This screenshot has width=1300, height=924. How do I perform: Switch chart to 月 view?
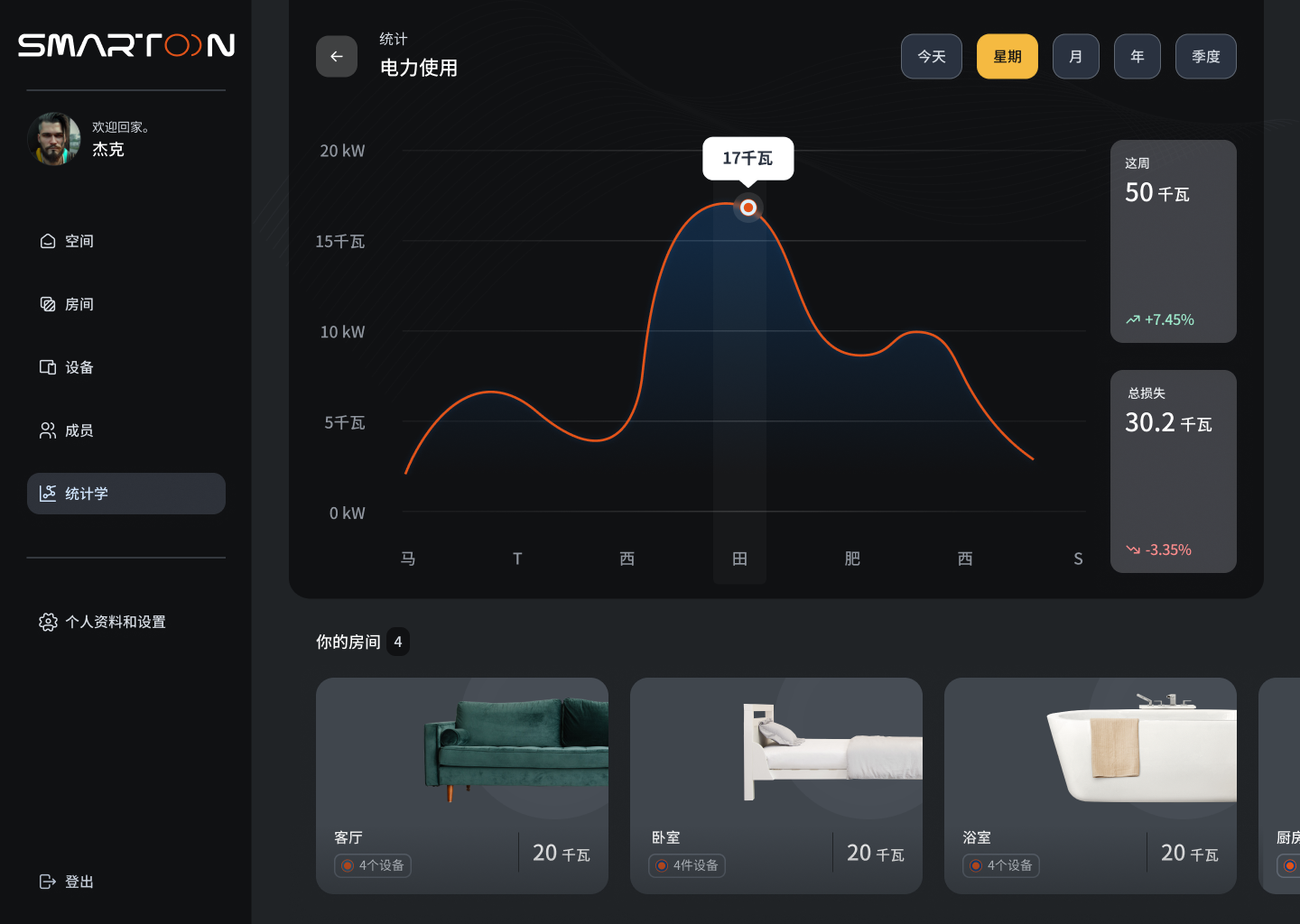pyautogui.click(x=1075, y=57)
